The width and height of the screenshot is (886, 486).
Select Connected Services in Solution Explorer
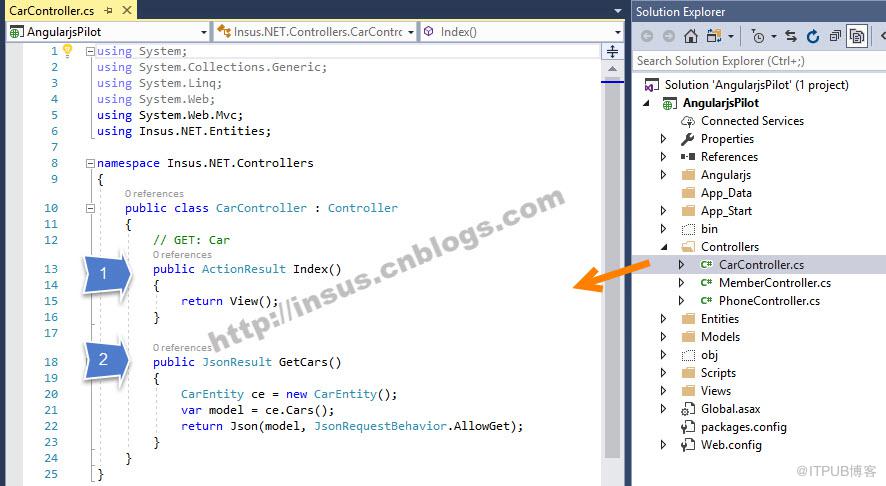click(752, 121)
